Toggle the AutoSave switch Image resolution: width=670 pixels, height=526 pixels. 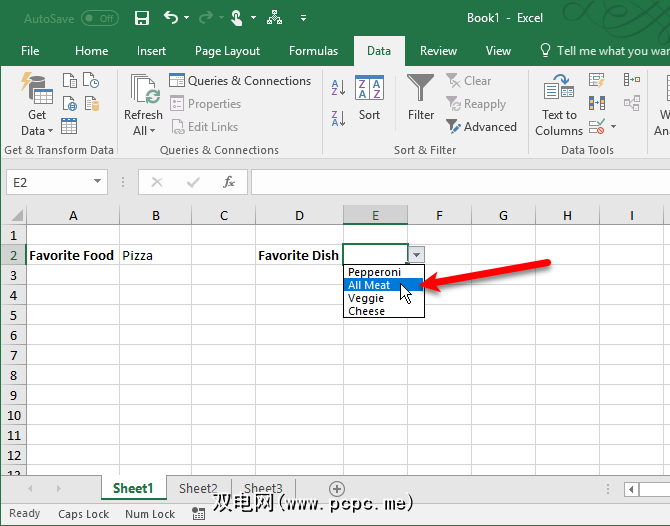[99, 18]
